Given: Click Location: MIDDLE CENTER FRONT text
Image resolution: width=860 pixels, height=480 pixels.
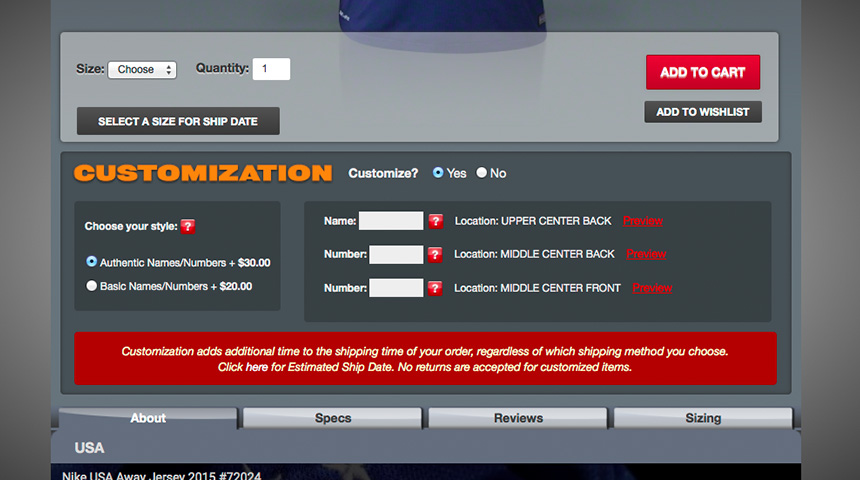Looking at the screenshot, I should pos(537,288).
